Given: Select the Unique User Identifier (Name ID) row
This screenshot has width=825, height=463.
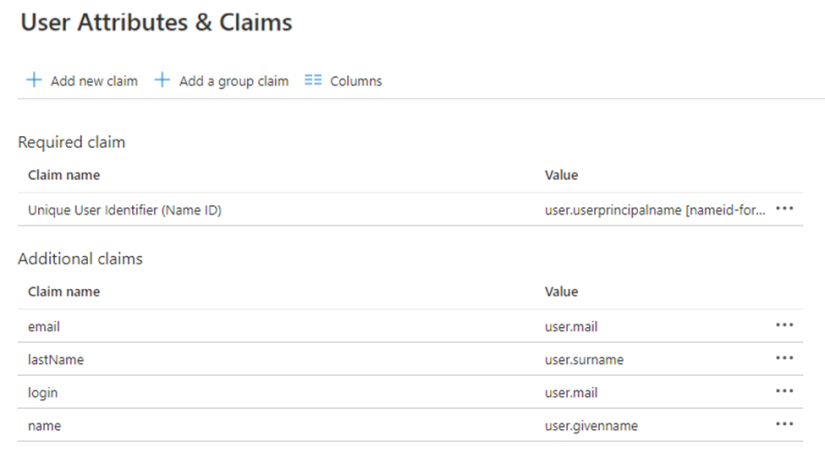Looking at the screenshot, I should (x=124, y=209).
